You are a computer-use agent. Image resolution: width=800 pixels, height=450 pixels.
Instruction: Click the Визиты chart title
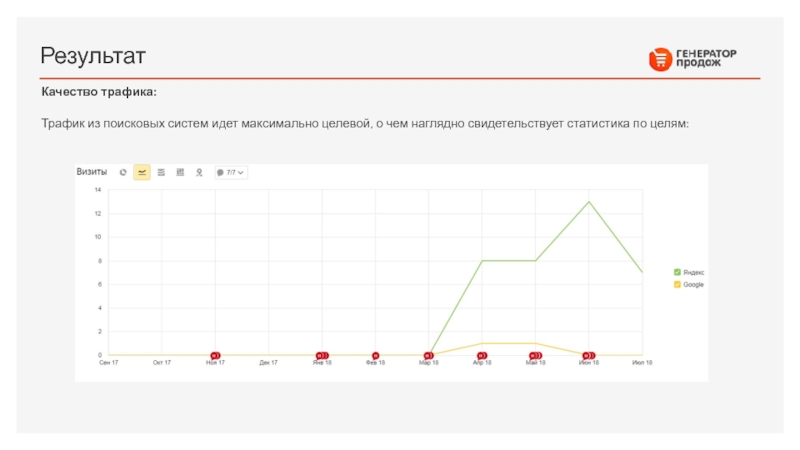point(92,172)
